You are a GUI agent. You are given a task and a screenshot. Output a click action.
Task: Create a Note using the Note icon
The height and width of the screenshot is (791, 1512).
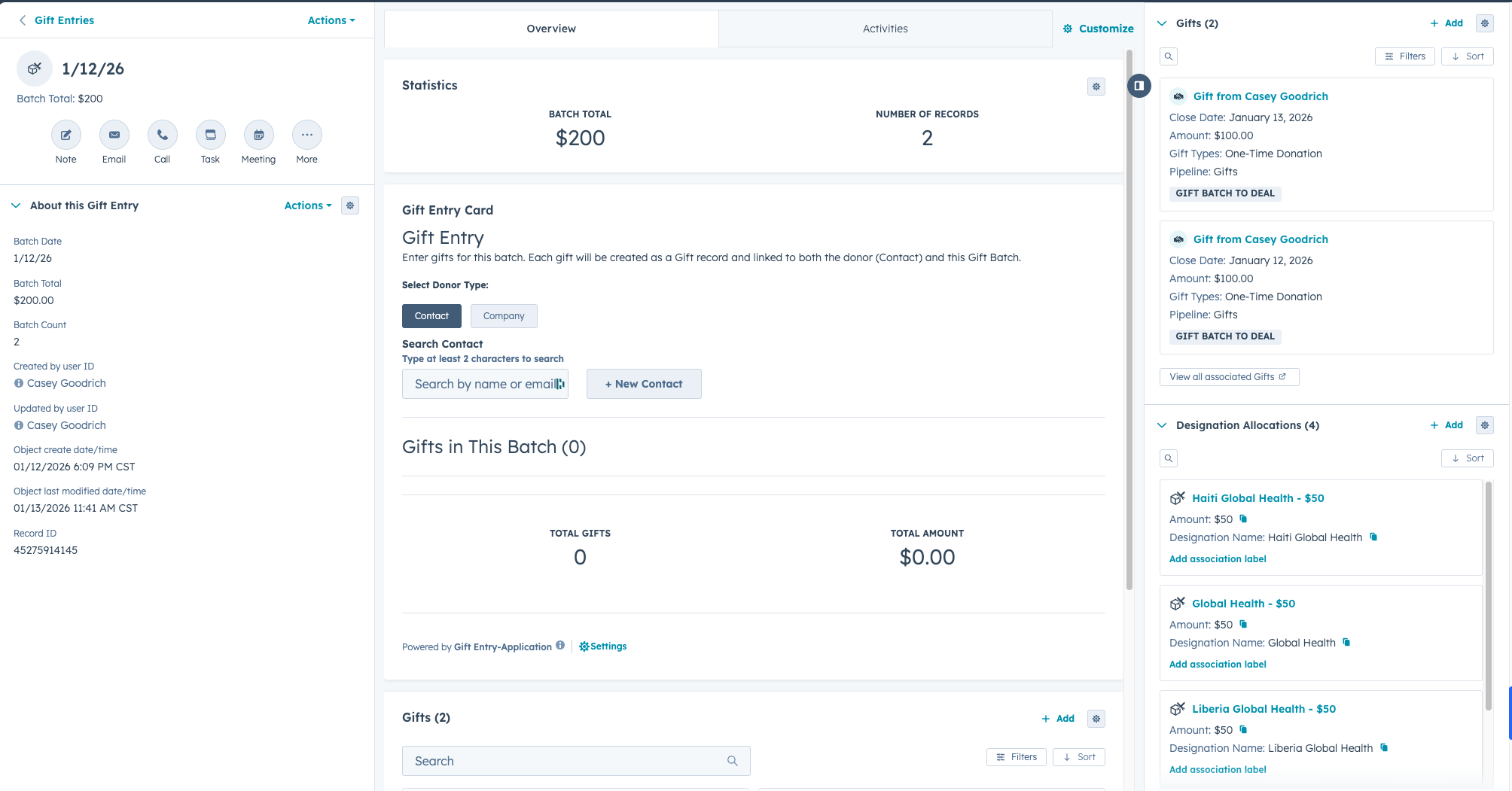(x=66, y=135)
